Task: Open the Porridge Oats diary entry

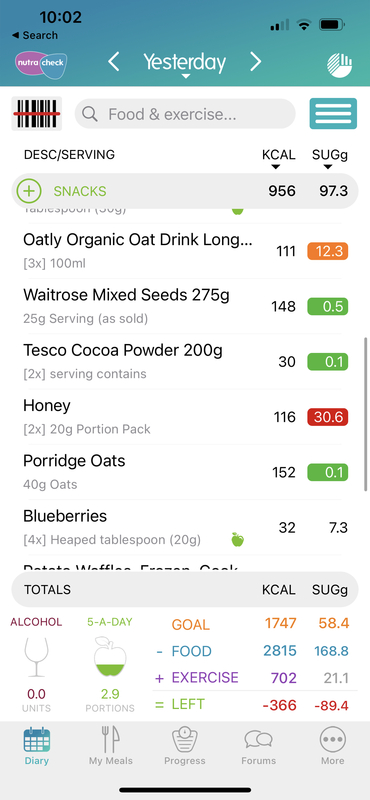Action: tap(186, 472)
